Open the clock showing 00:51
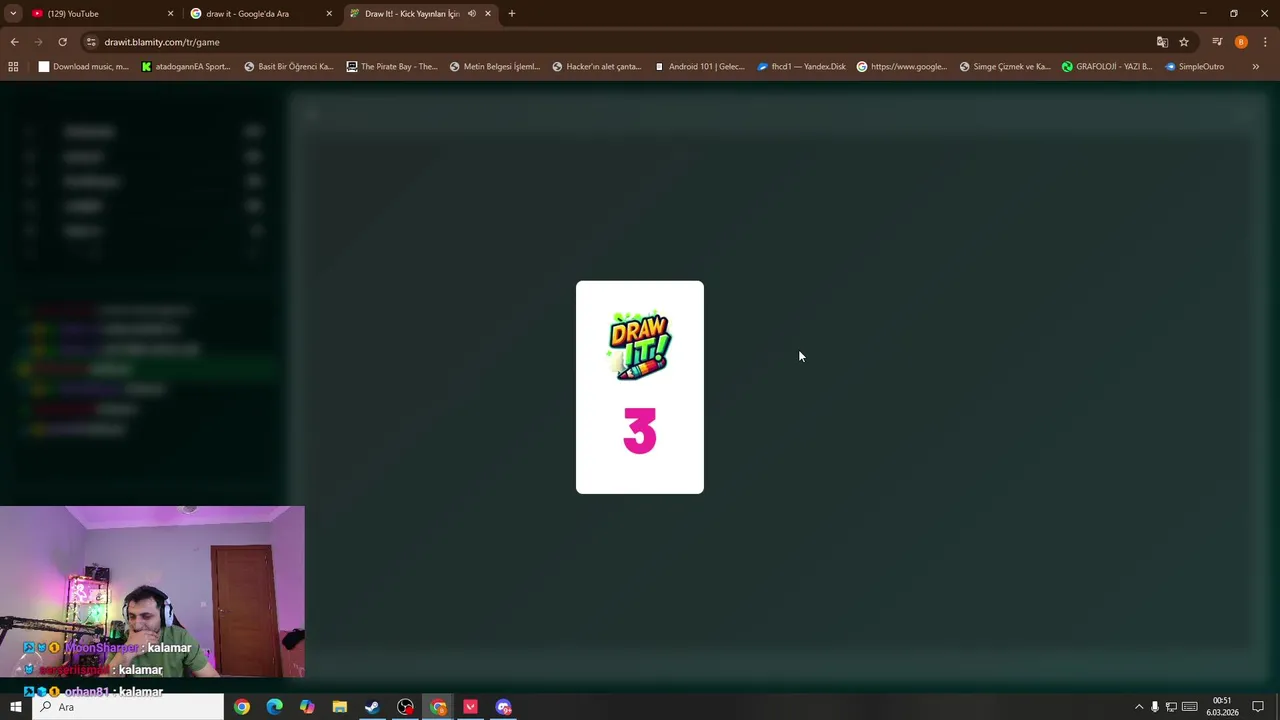 [x=1222, y=707]
